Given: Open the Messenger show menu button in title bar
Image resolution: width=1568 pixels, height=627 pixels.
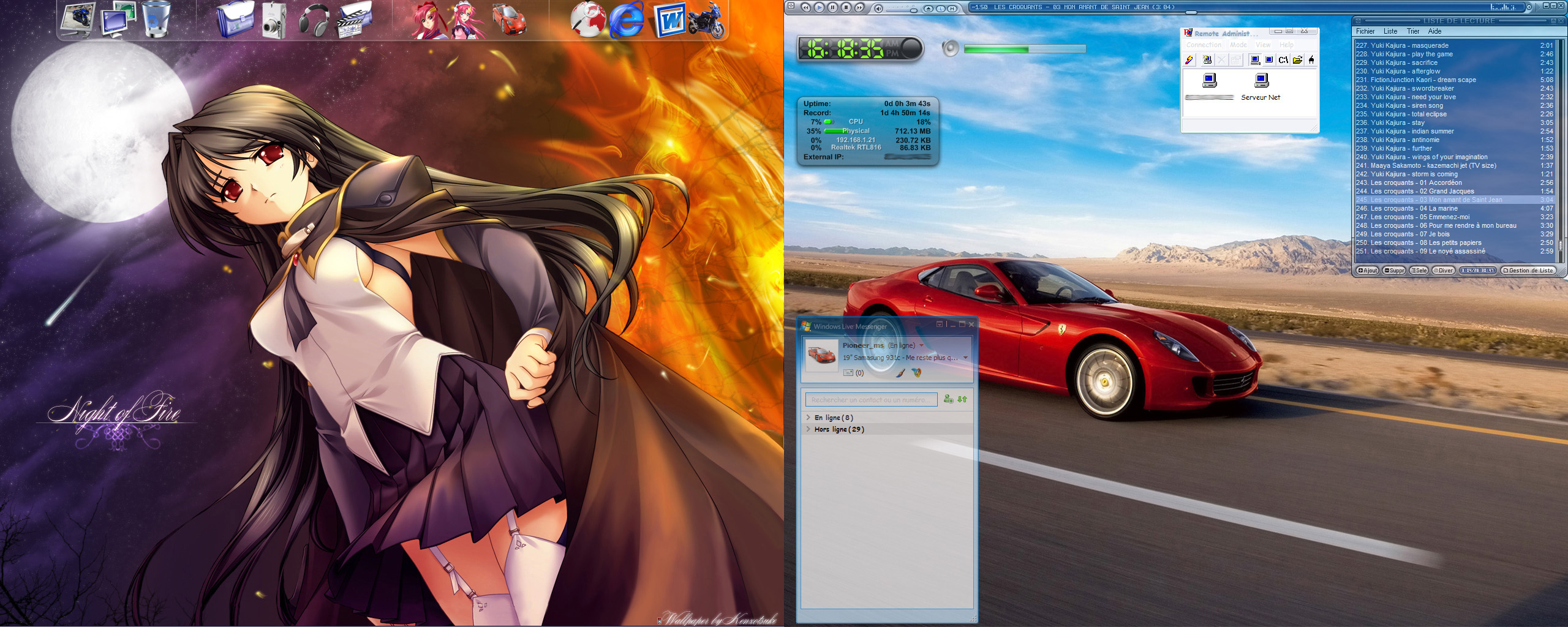Looking at the screenshot, I should 940,325.
